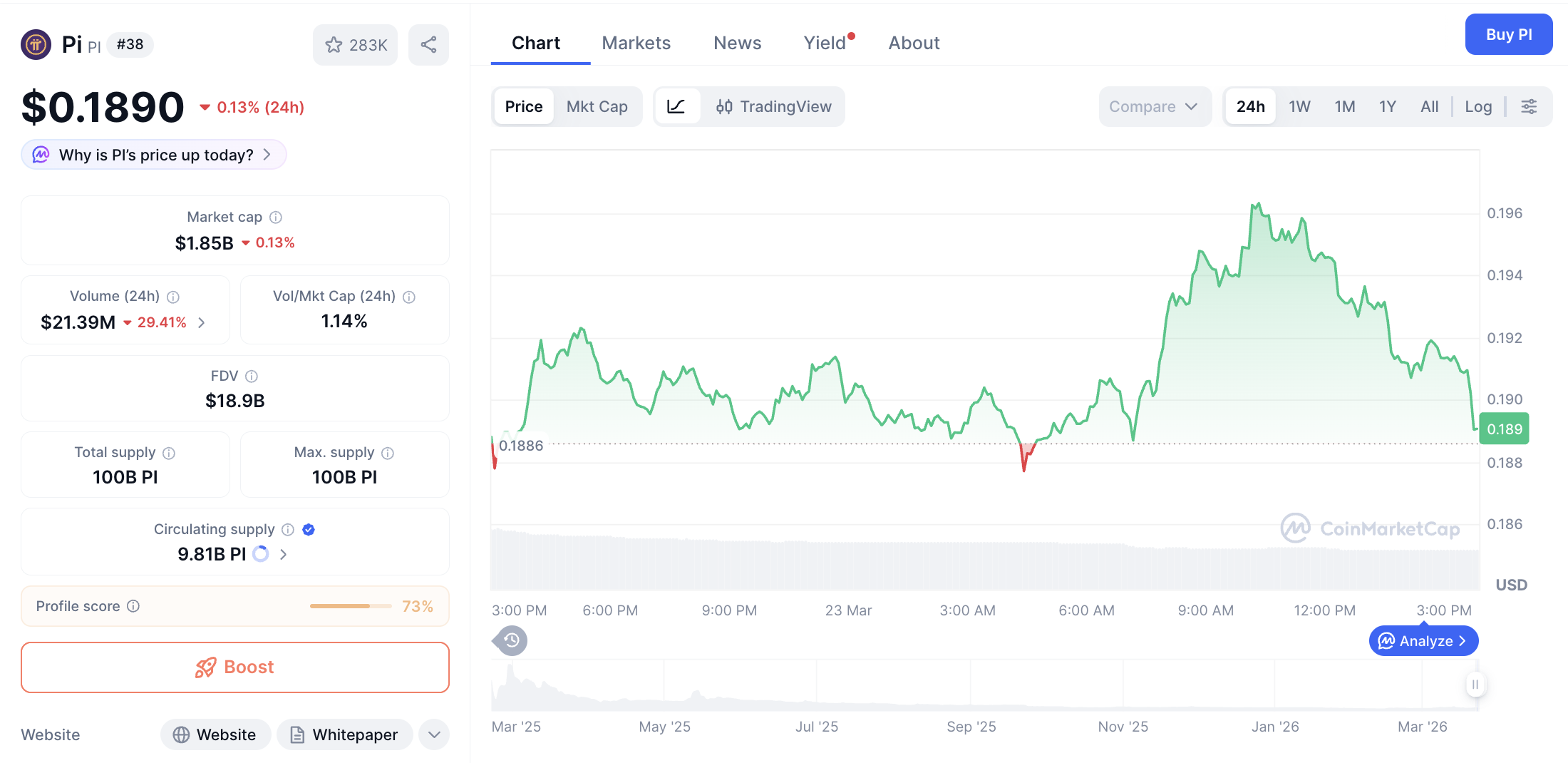This screenshot has width=1568, height=763.
Task: Open the Chart tab
Action: 536,43
